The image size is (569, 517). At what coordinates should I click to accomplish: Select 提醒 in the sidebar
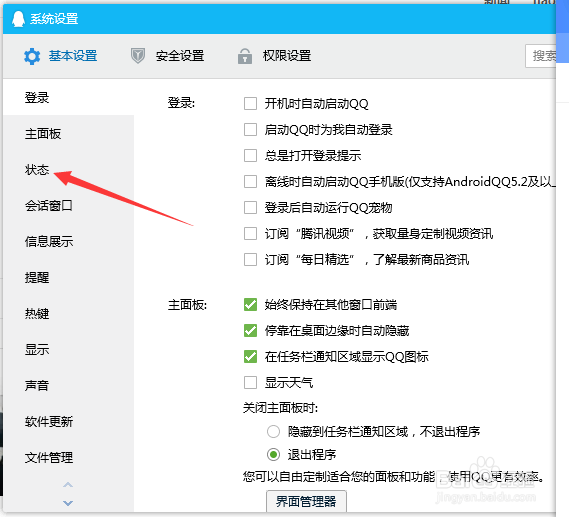coord(37,278)
